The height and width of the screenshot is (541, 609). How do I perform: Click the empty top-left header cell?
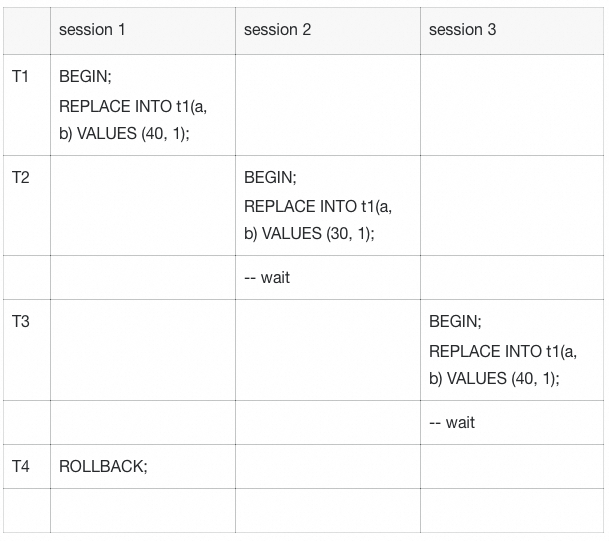point(27,31)
